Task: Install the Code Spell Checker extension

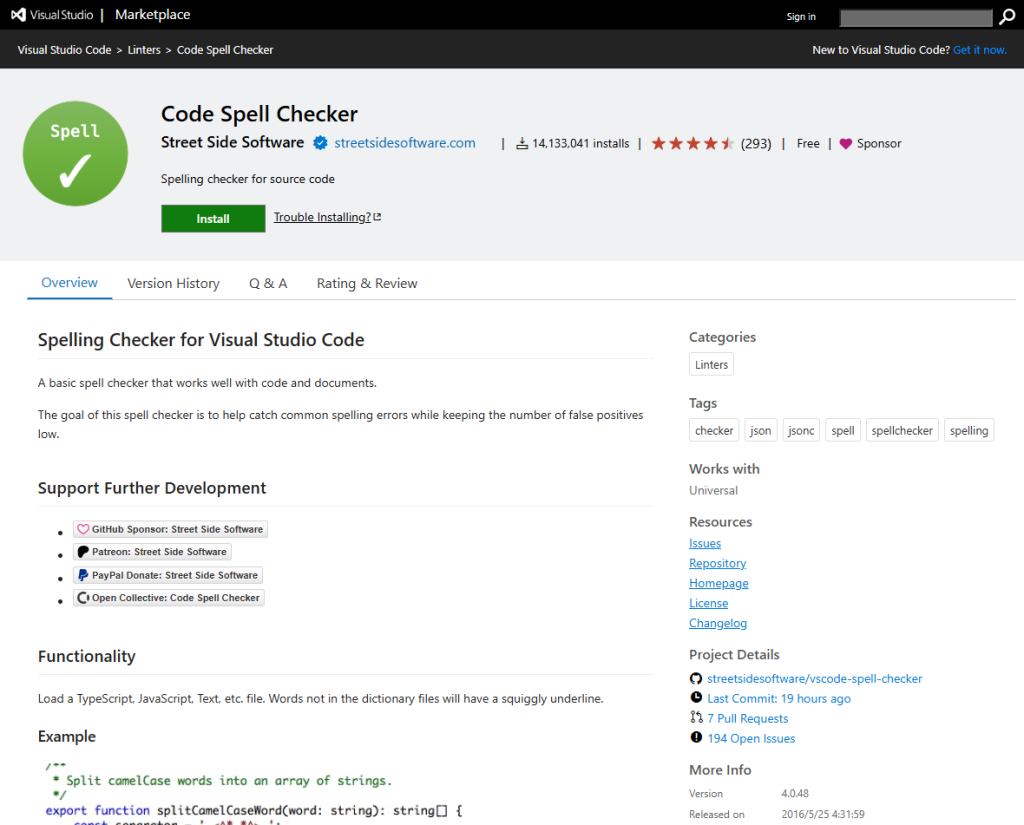Action: click(x=214, y=219)
